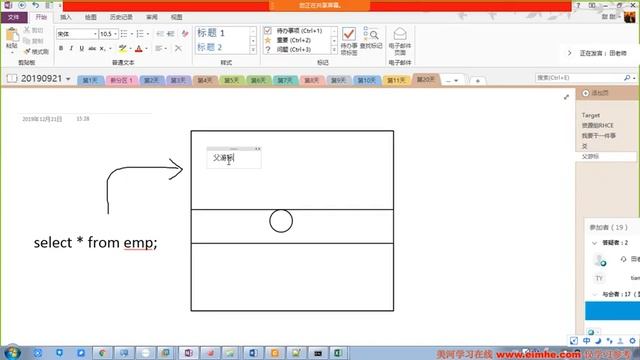Open the font color dropdown arrow
This screenshot has width=640, height=360.
click(x=147, y=49)
